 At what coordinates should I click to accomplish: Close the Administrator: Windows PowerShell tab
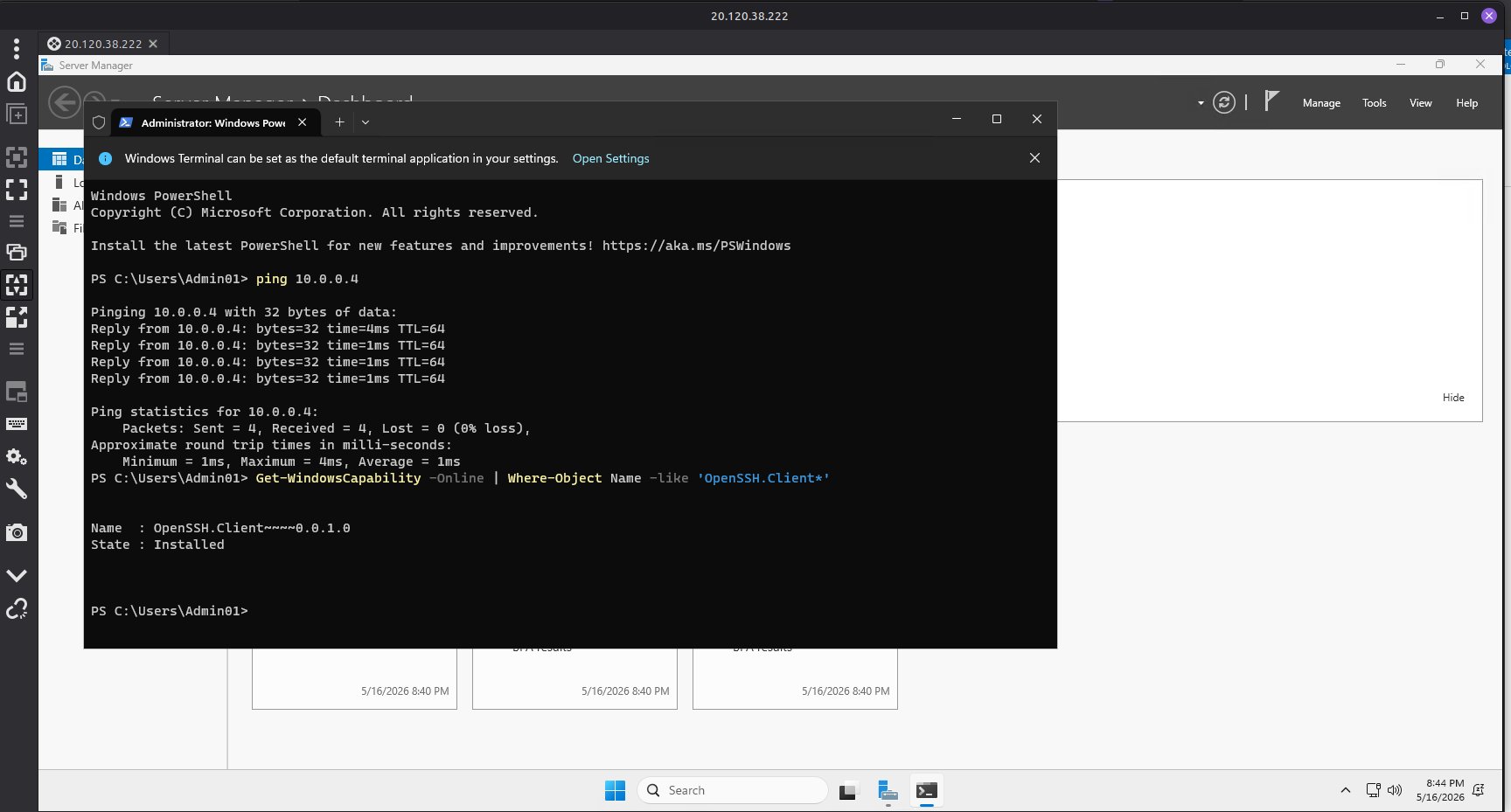[x=303, y=122]
